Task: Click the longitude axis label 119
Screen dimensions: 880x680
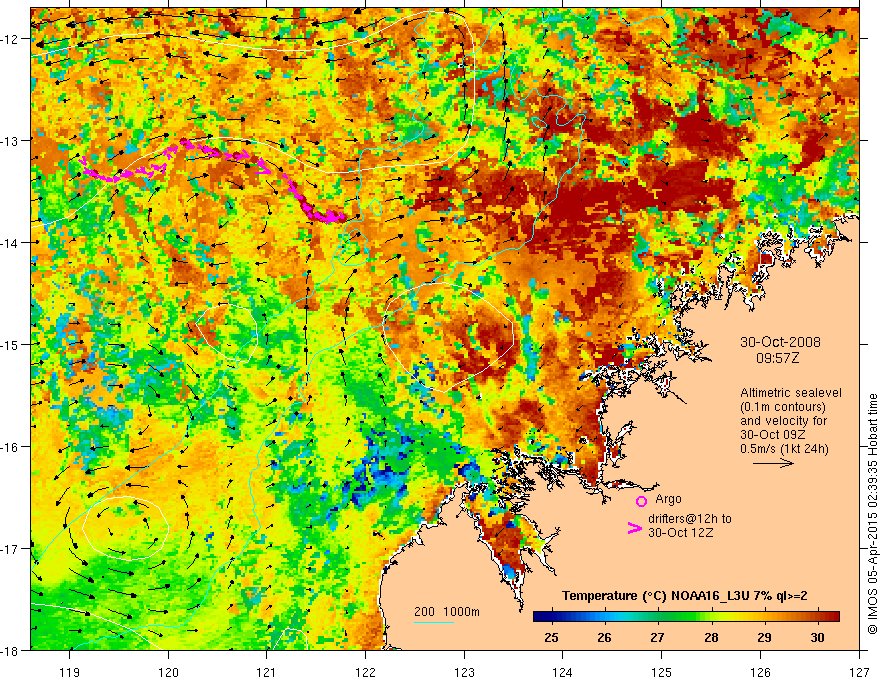Action: click(x=70, y=672)
